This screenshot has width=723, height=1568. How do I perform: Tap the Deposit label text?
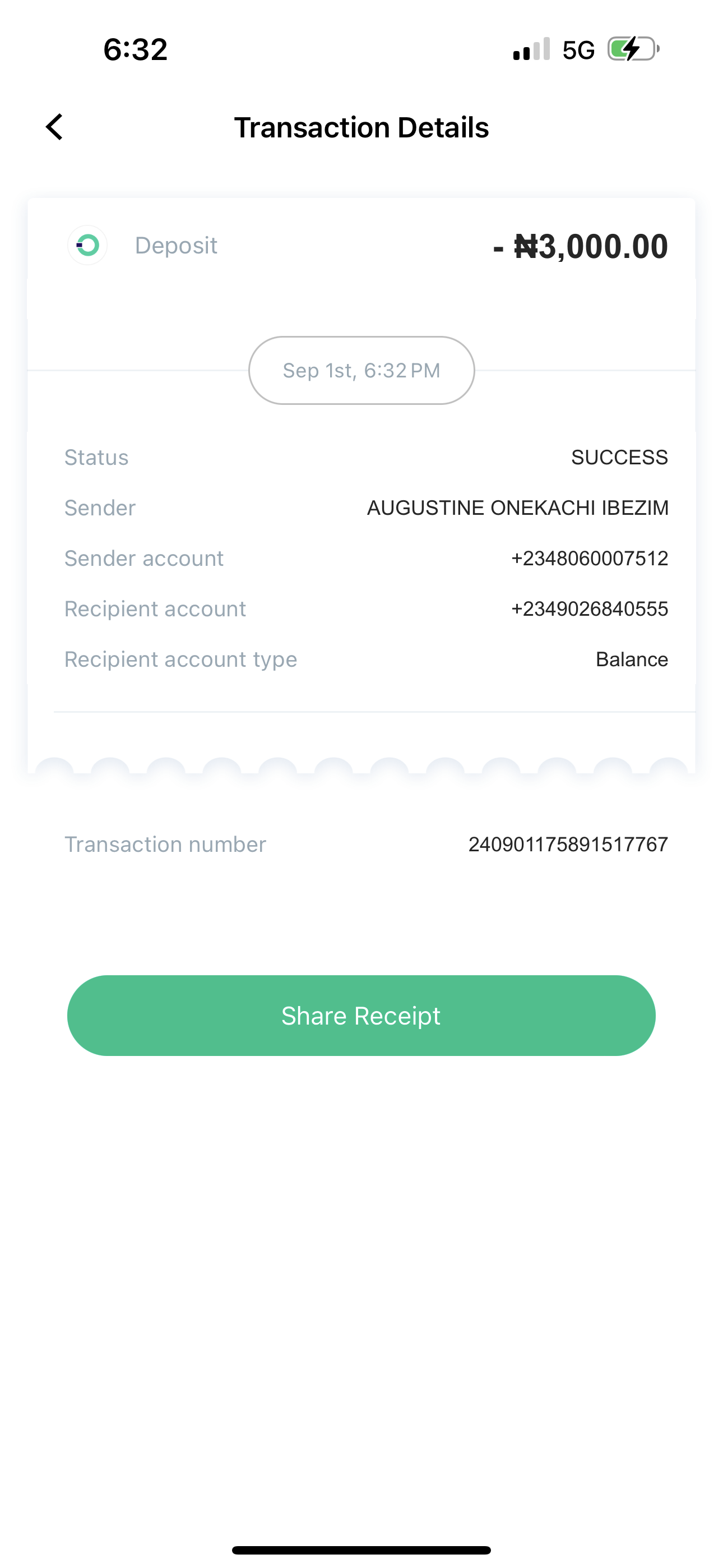point(176,245)
